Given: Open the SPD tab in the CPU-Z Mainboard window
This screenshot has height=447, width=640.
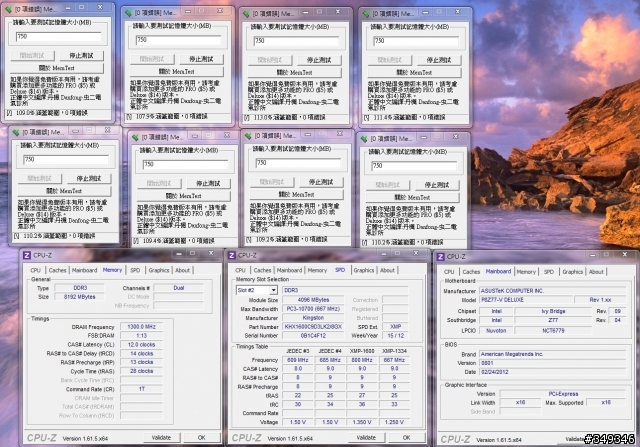Looking at the screenshot, I should [x=549, y=272].
